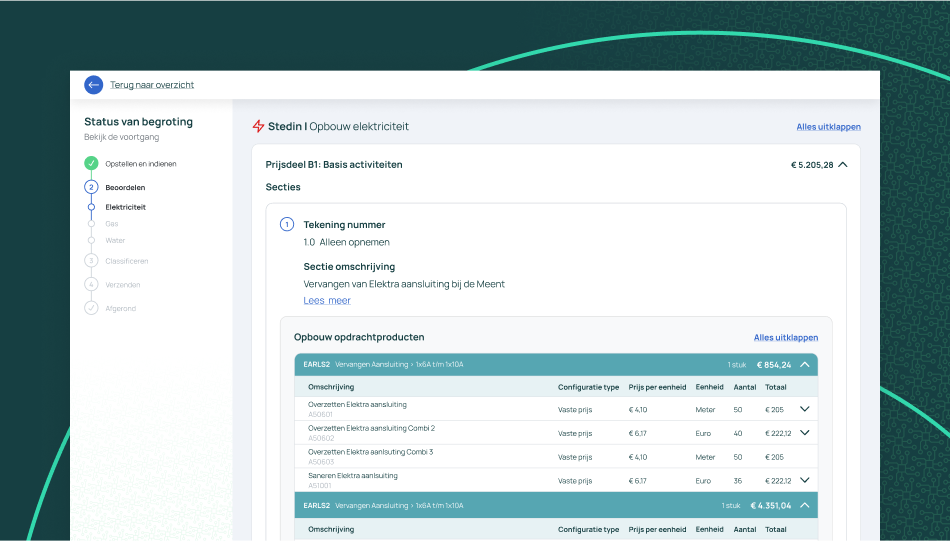Click the step 4 Verzenden circle icon

click(91, 284)
